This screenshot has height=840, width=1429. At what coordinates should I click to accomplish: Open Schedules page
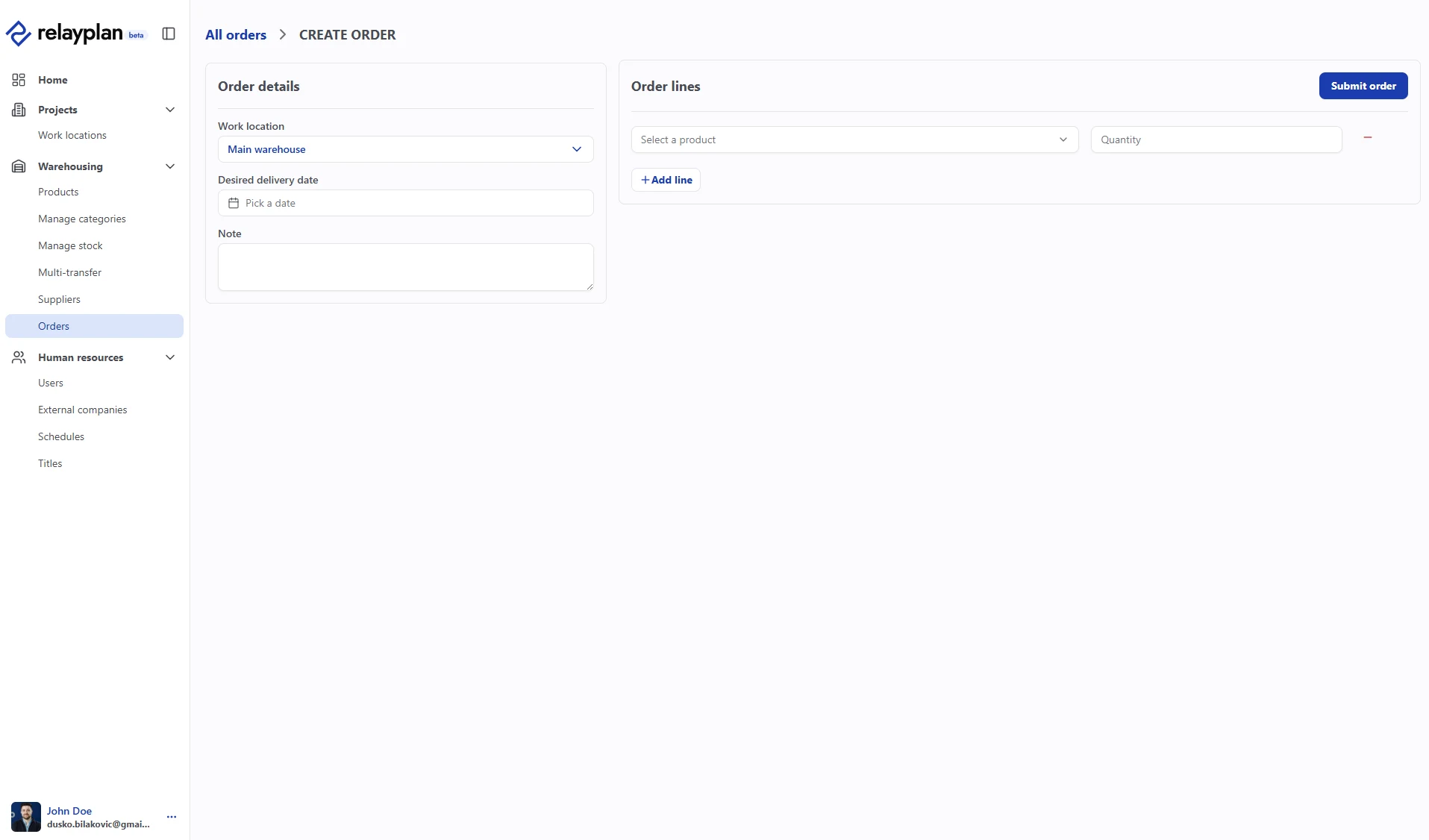tap(61, 436)
